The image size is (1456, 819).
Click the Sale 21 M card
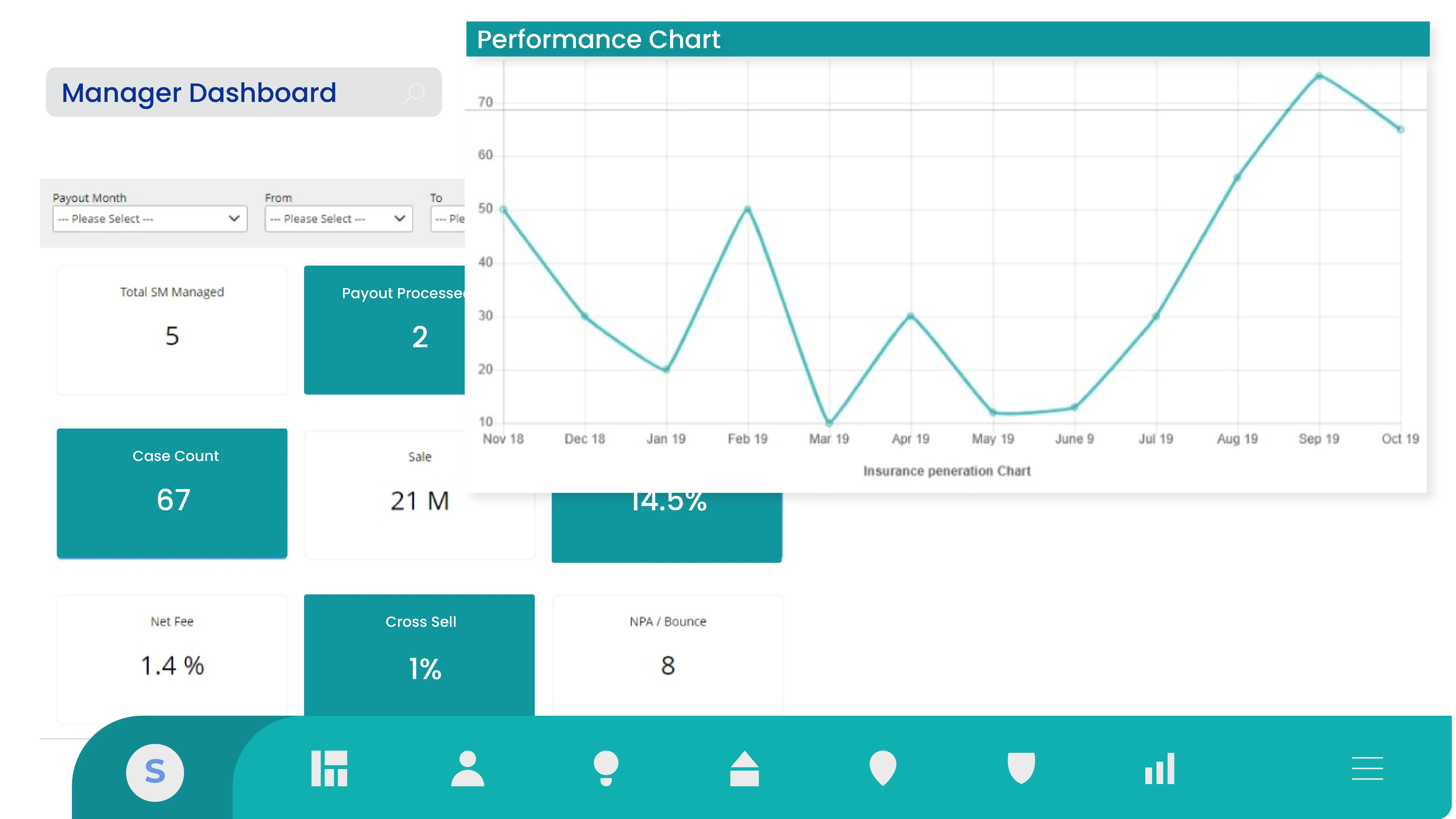tap(419, 495)
